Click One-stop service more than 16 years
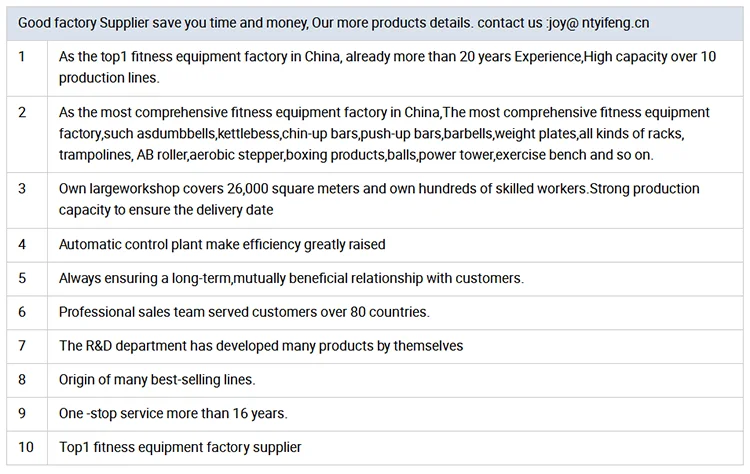The width and height of the screenshot is (750, 474). click(173, 413)
